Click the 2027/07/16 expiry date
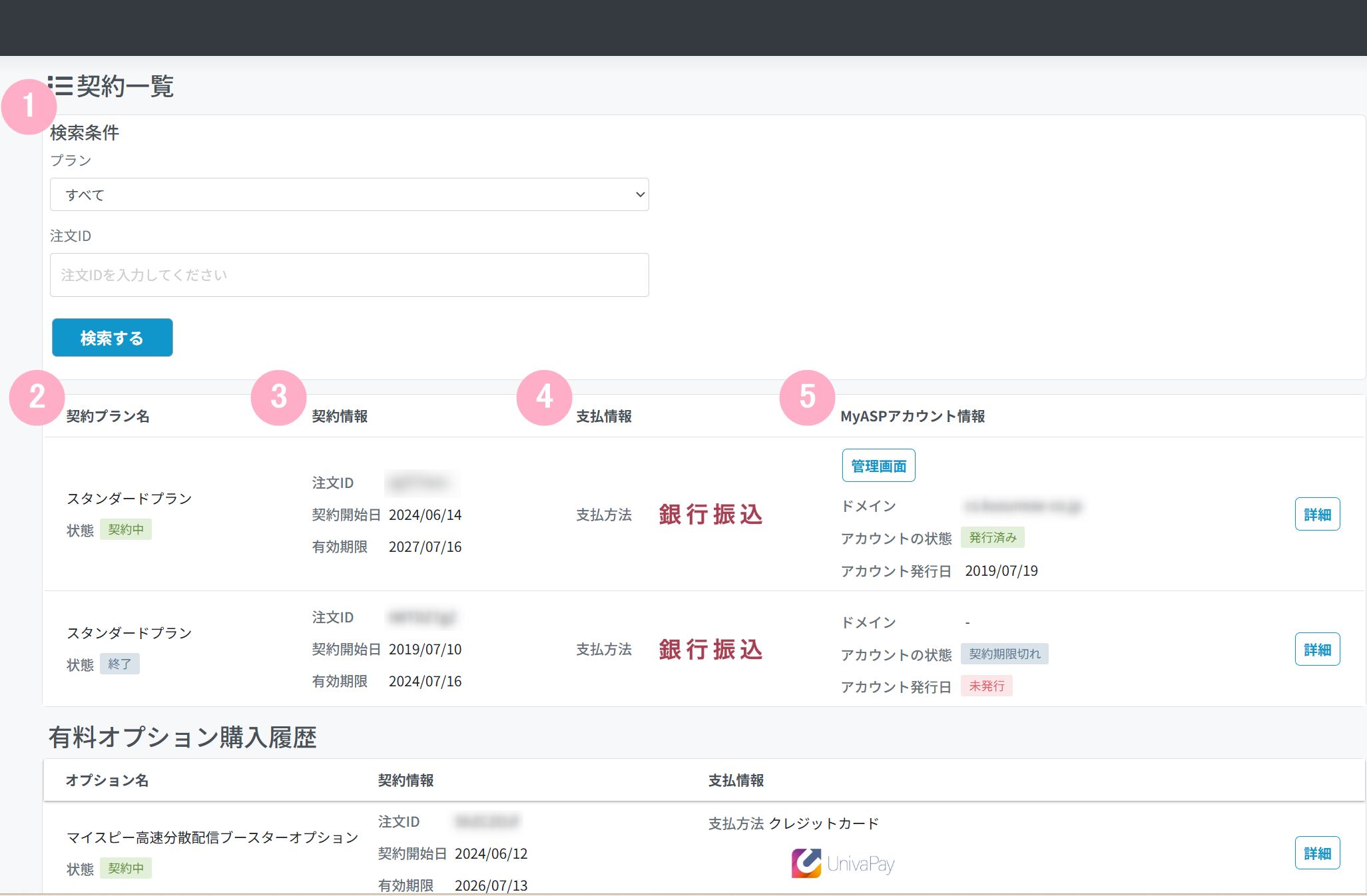Image resolution: width=1367 pixels, height=896 pixels. pyautogui.click(x=425, y=547)
